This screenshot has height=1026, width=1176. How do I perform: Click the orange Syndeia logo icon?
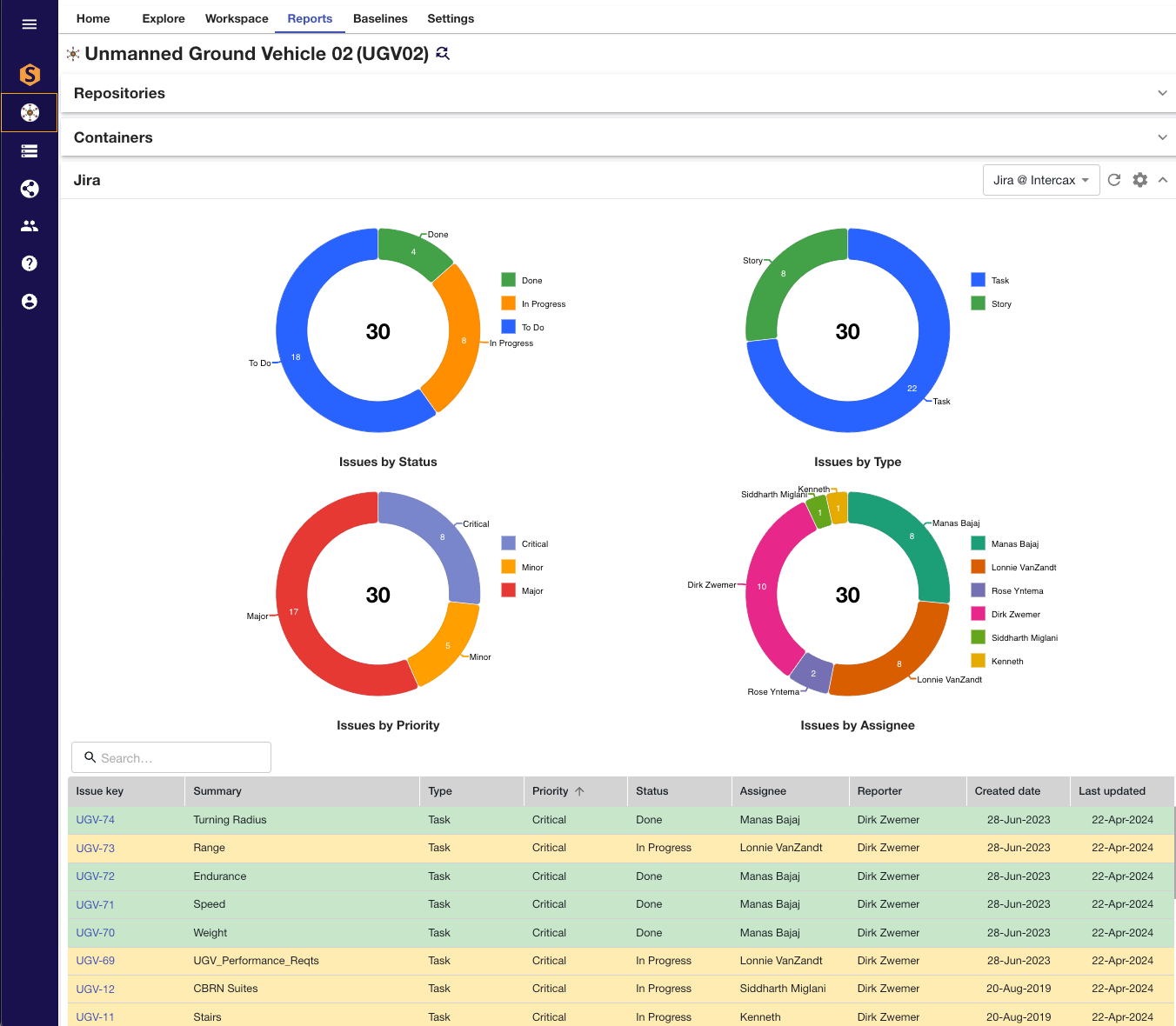30,75
